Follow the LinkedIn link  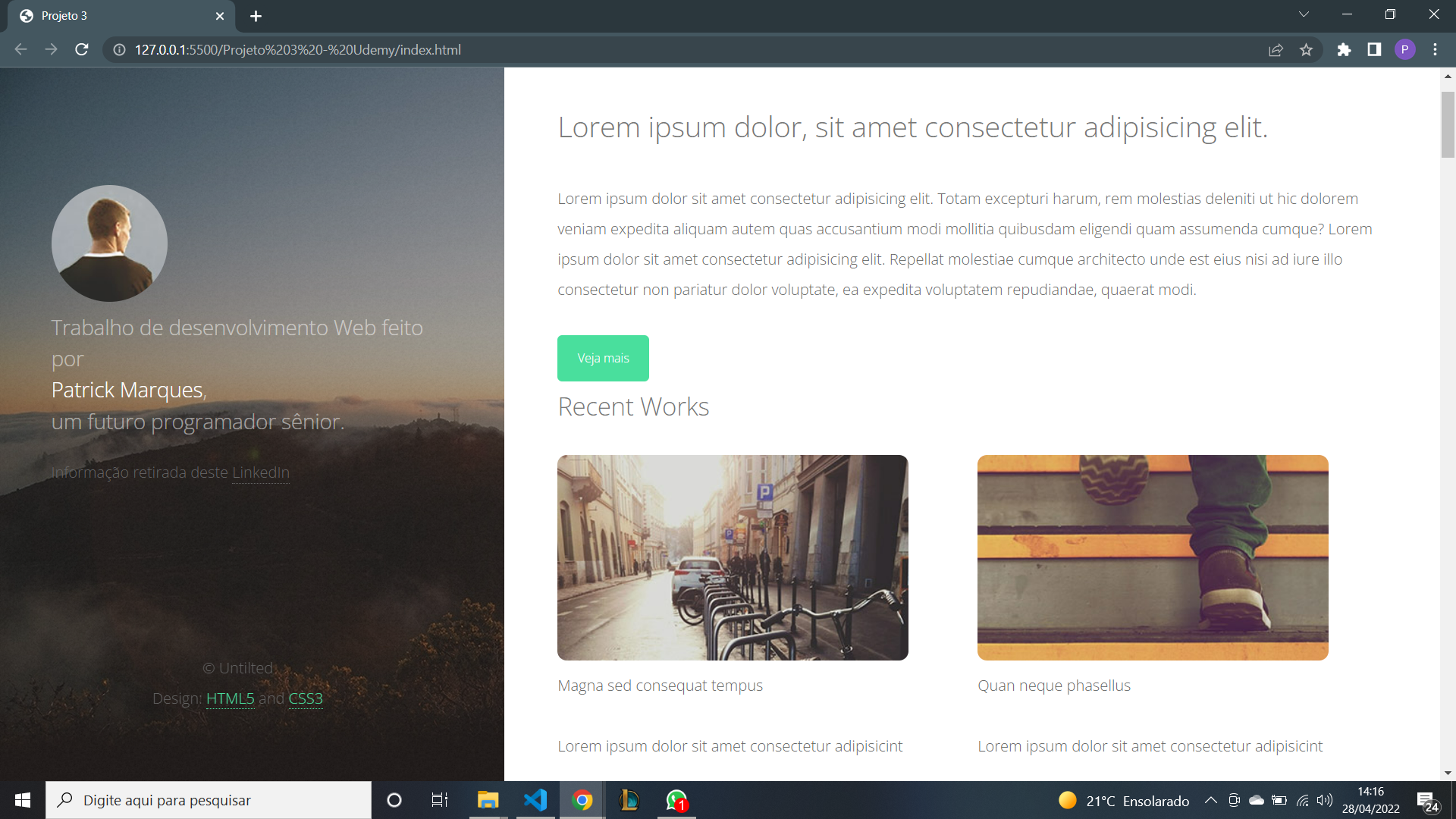[260, 472]
